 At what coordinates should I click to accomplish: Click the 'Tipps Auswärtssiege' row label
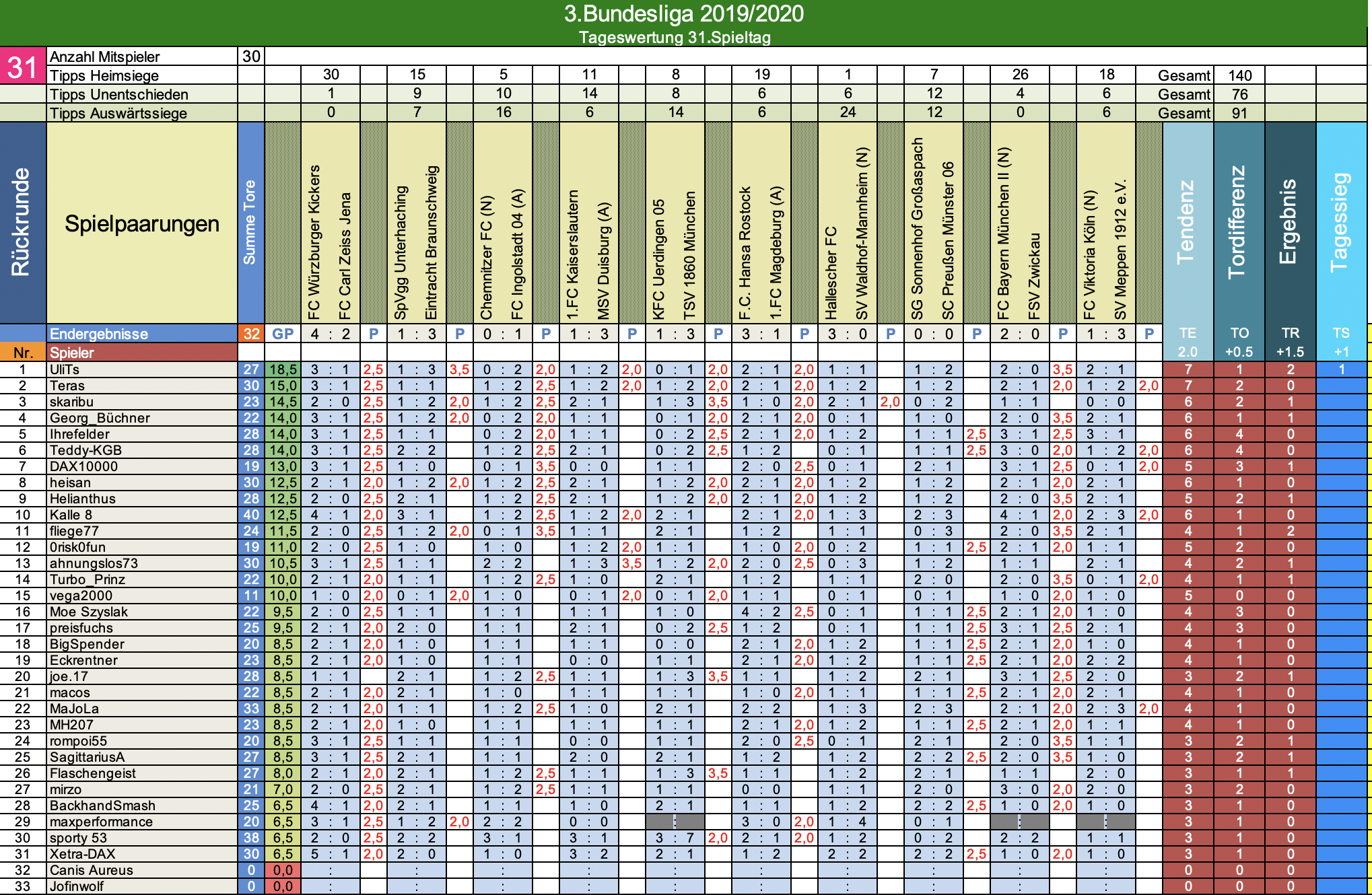tap(118, 113)
